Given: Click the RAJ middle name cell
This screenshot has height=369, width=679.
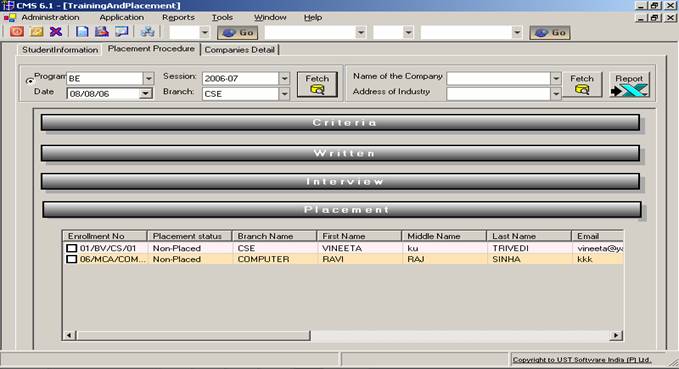Looking at the screenshot, I should coord(444,259).
